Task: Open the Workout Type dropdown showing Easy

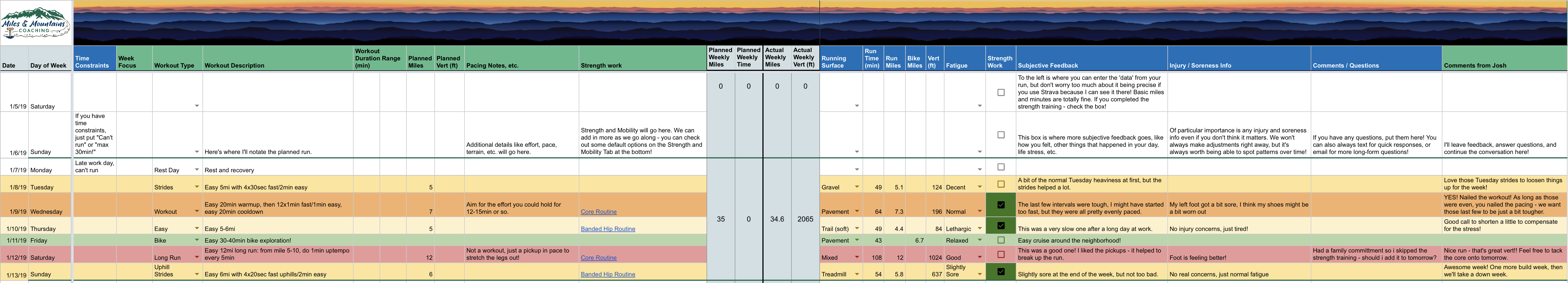Action: pos(197,228)
